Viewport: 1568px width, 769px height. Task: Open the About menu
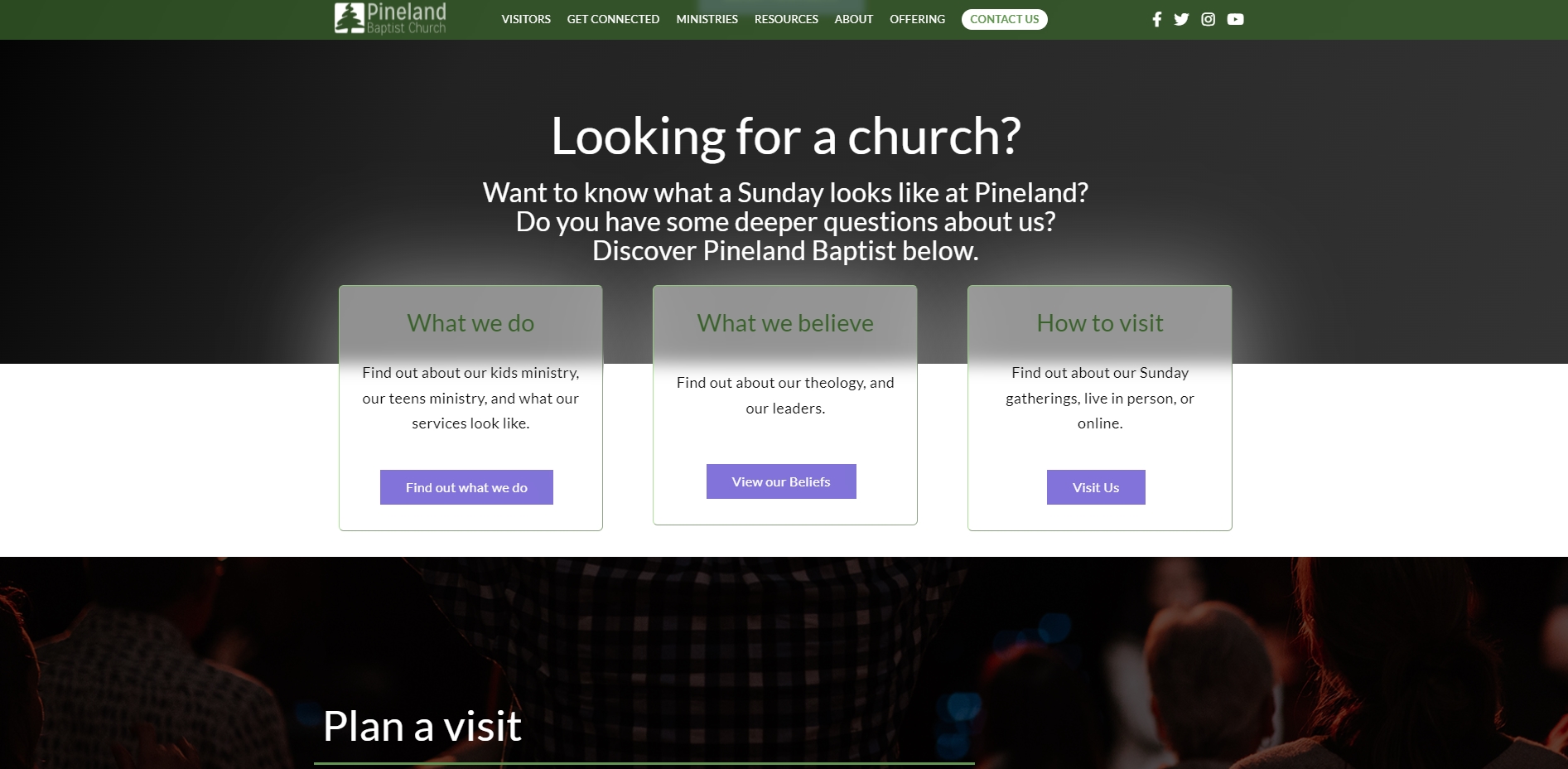[x=853, y=19]
